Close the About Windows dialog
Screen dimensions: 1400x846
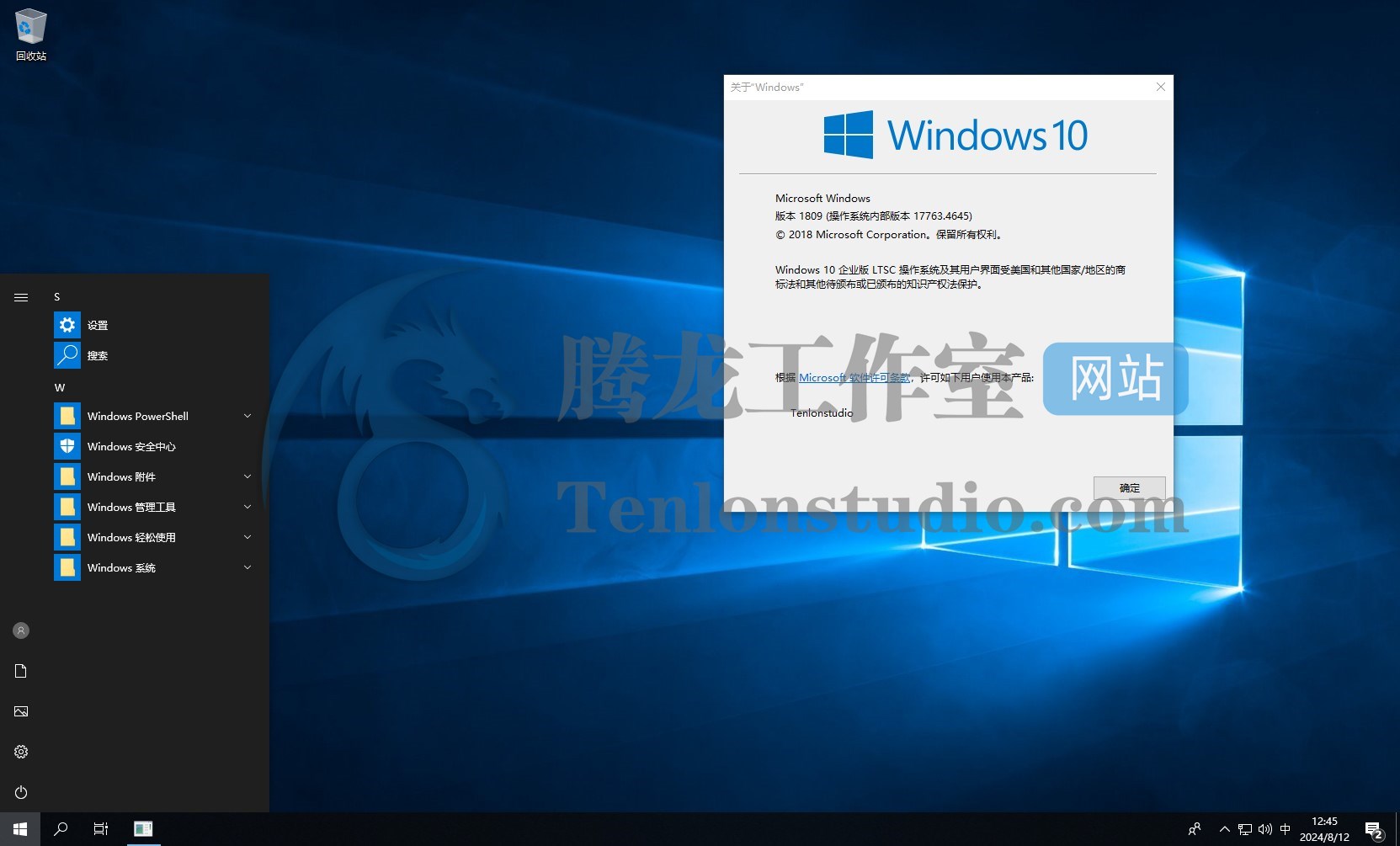(1161, 87)
